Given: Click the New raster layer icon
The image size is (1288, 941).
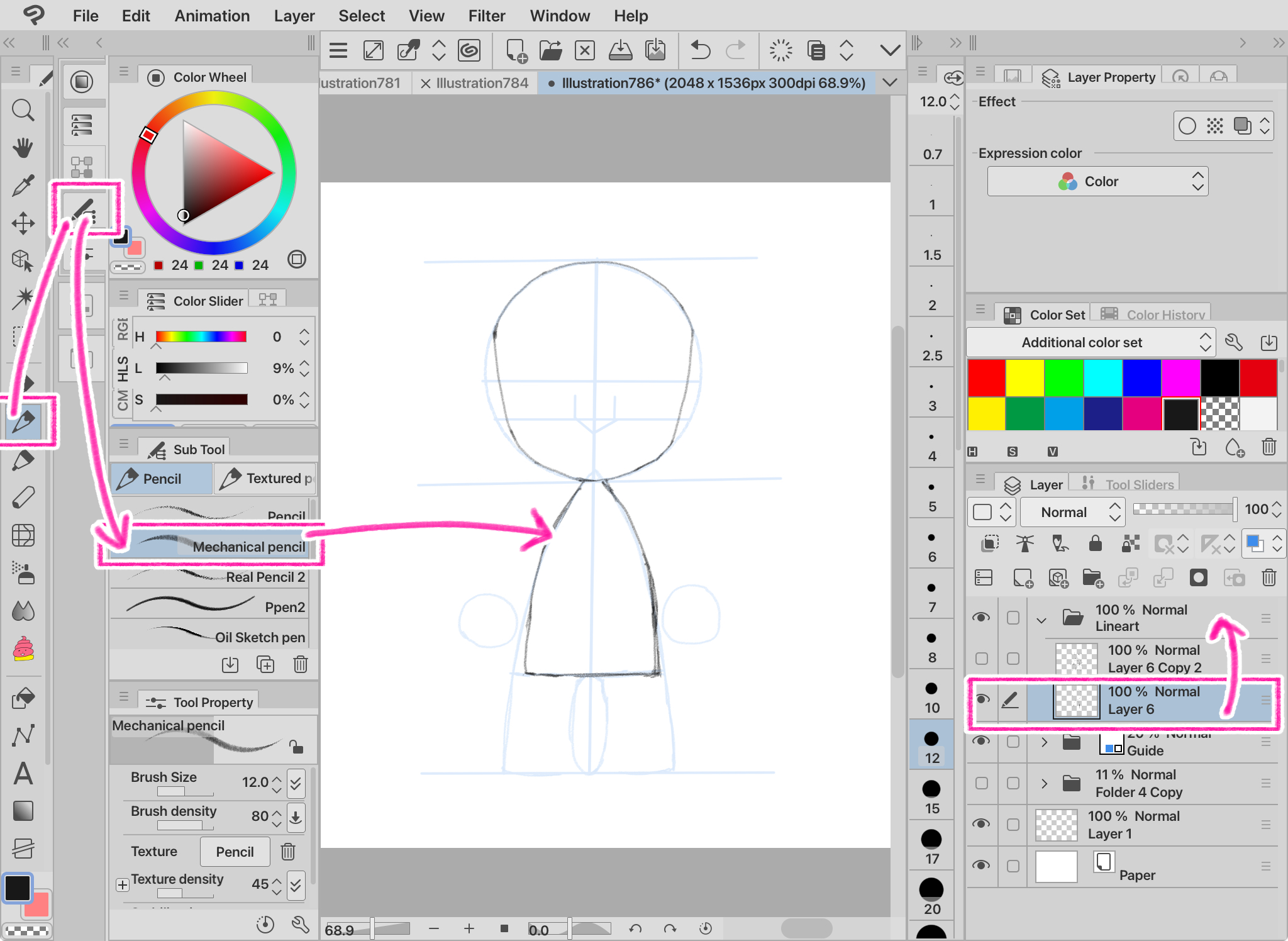Looking at the screenshot, I should (x=1023, y=577).
